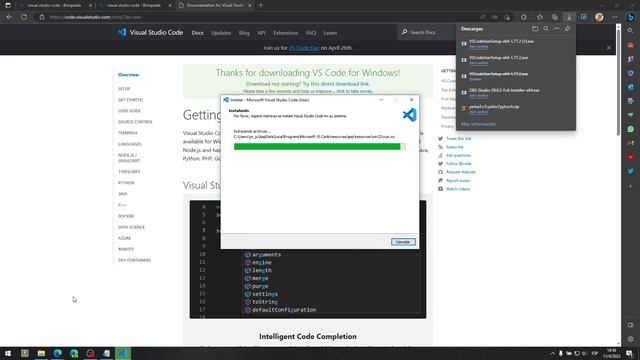Open Updates in site navigation
This screenshot has width=640, height=360.
tap(221, 33)
